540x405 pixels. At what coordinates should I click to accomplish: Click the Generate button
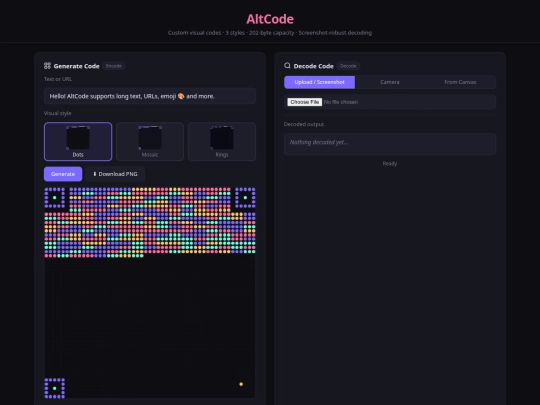63,174
